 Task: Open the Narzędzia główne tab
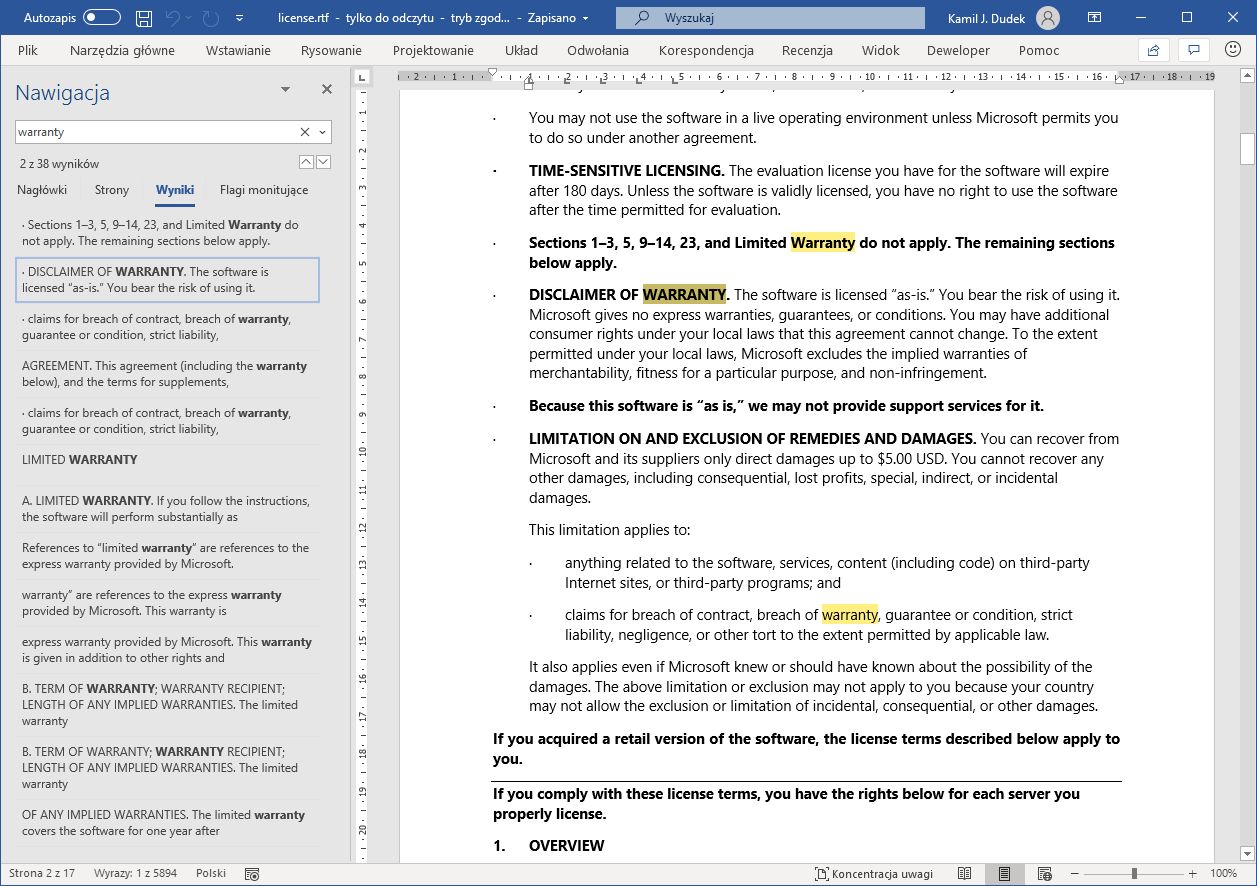tap(122, 50)
